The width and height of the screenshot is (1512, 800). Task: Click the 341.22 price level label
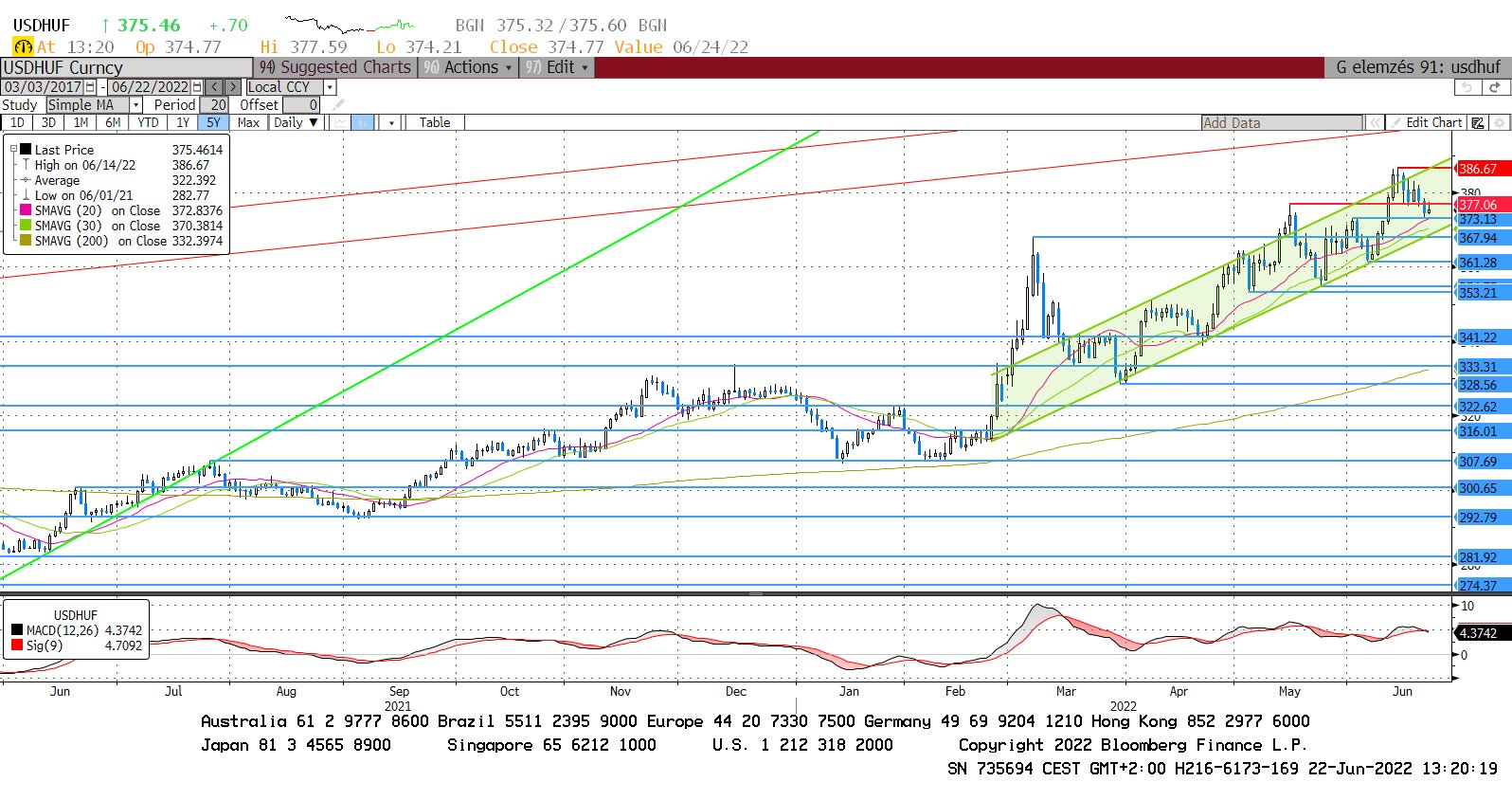(1481, 337)
